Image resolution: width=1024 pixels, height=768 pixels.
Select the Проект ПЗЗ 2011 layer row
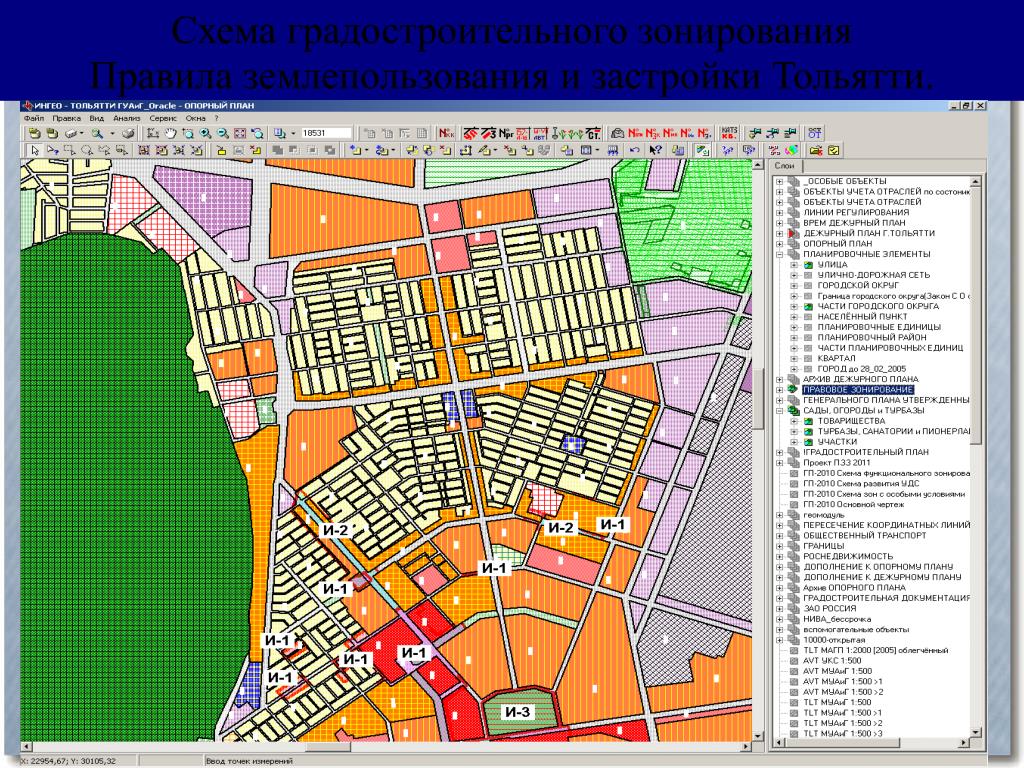837,462
